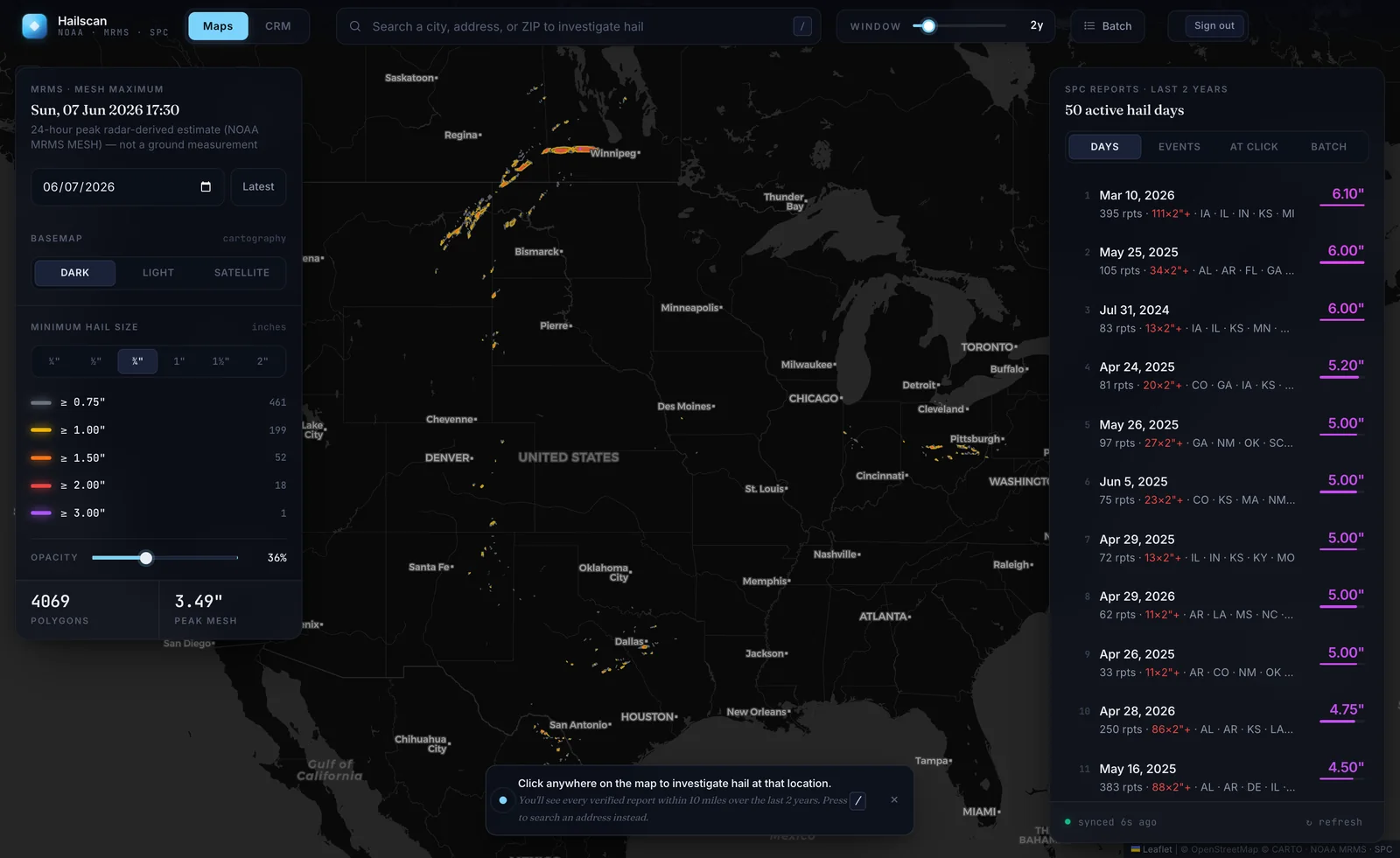
Task: Open the Apr 28, 2026 hail day
Action: tap(1217, 720)
